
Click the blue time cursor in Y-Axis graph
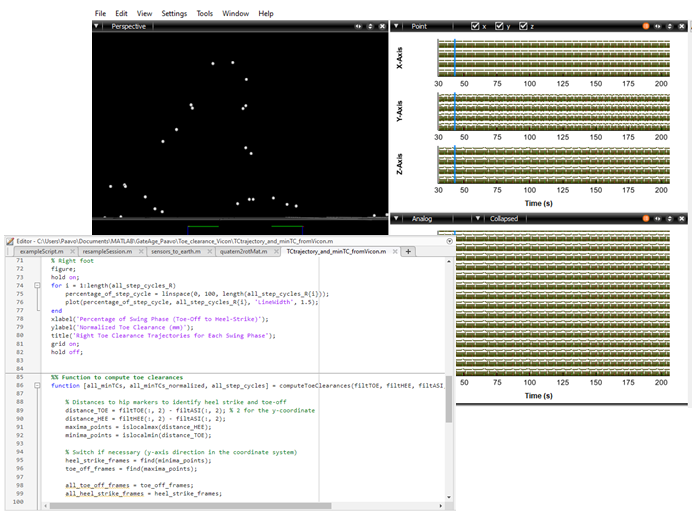455,111
